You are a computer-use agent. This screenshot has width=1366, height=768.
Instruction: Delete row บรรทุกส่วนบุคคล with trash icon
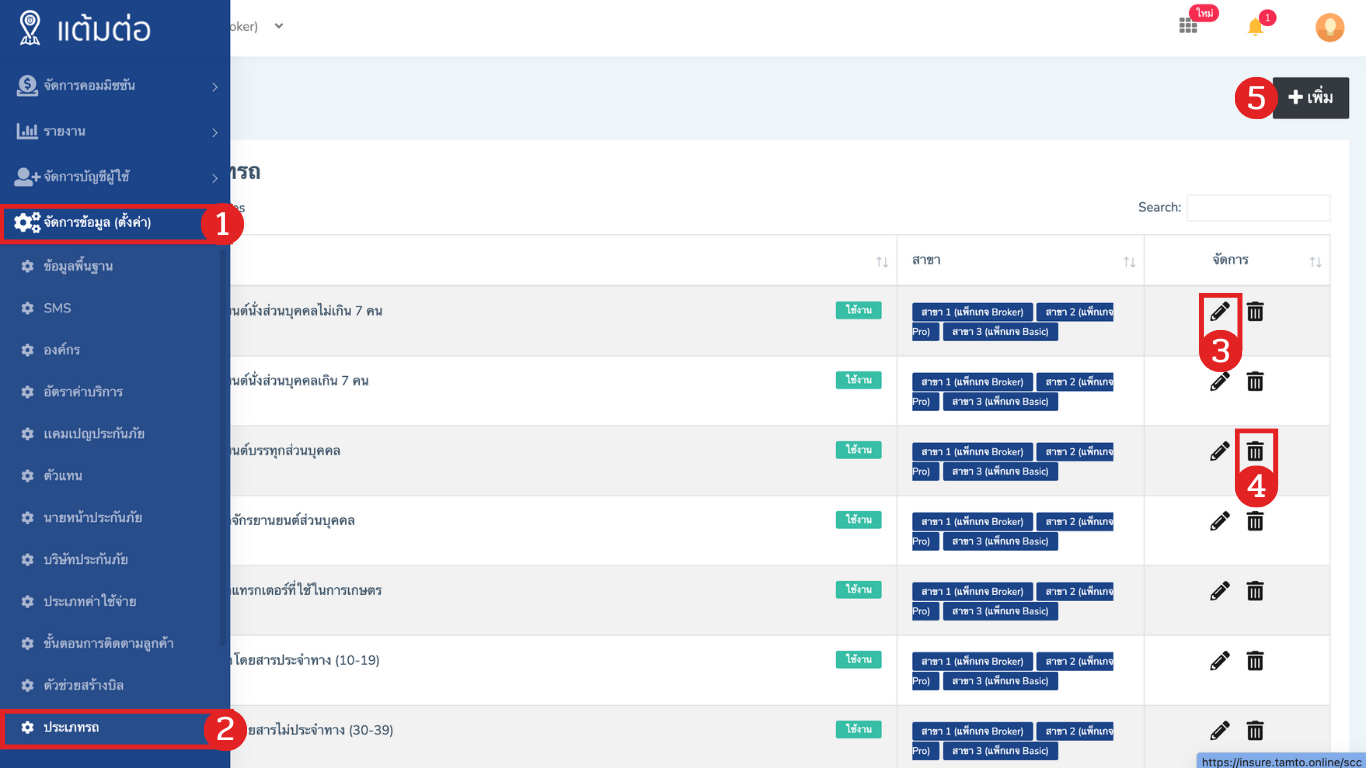(x=1255, y=451)
